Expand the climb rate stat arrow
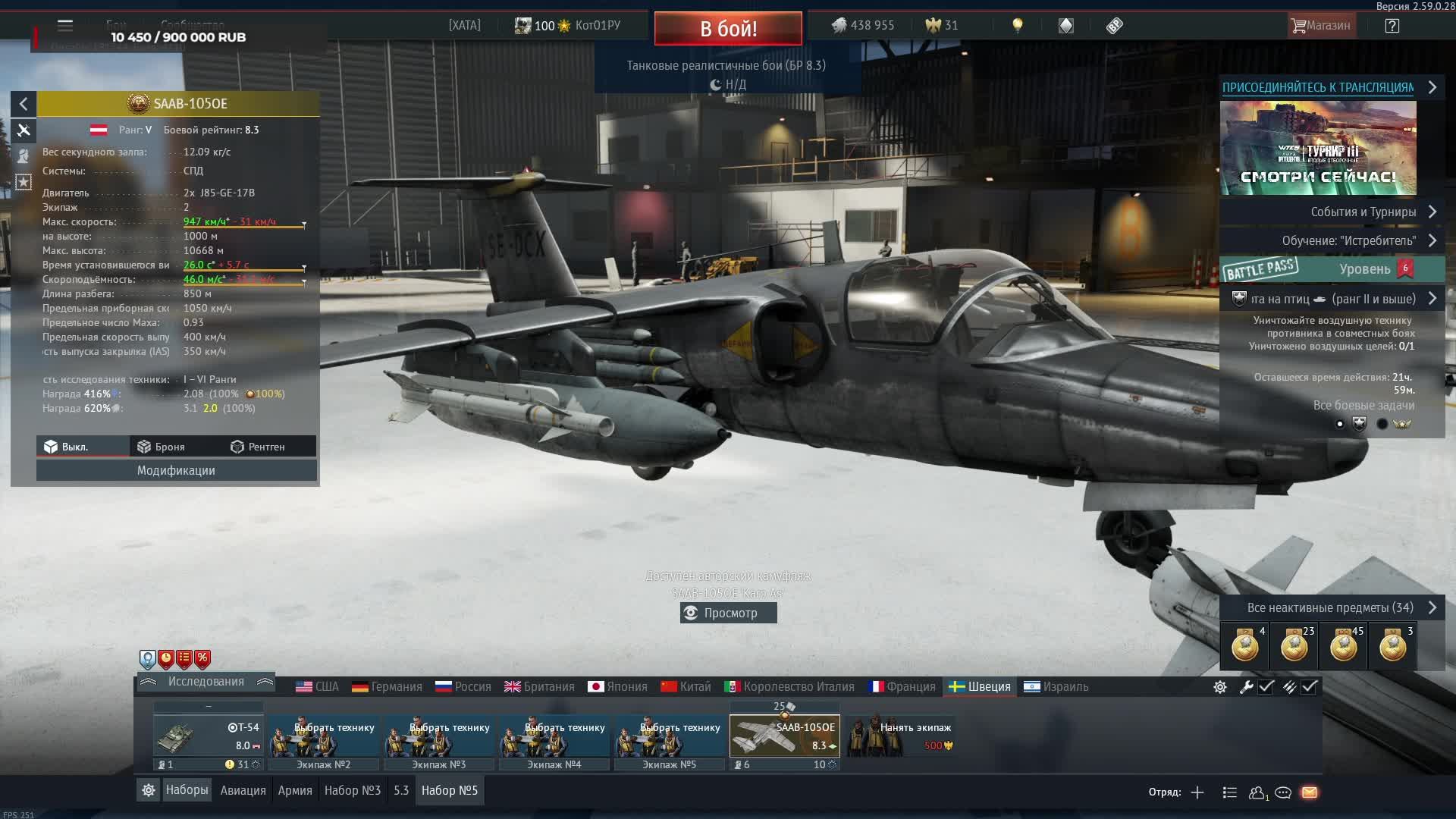This screenshot has width=1456, height=819. click(x=304, y=282)
